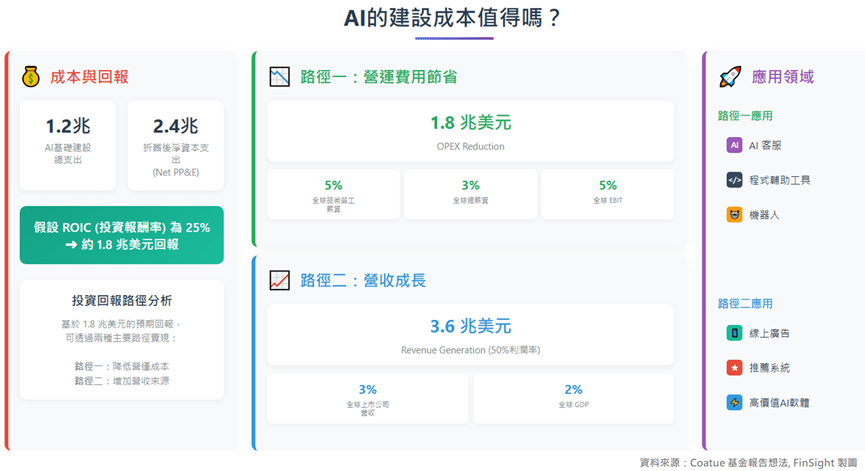Click the robot icon for 機器人
The height and width of the screenshot is (471, 865).
[x=734, y=214]
